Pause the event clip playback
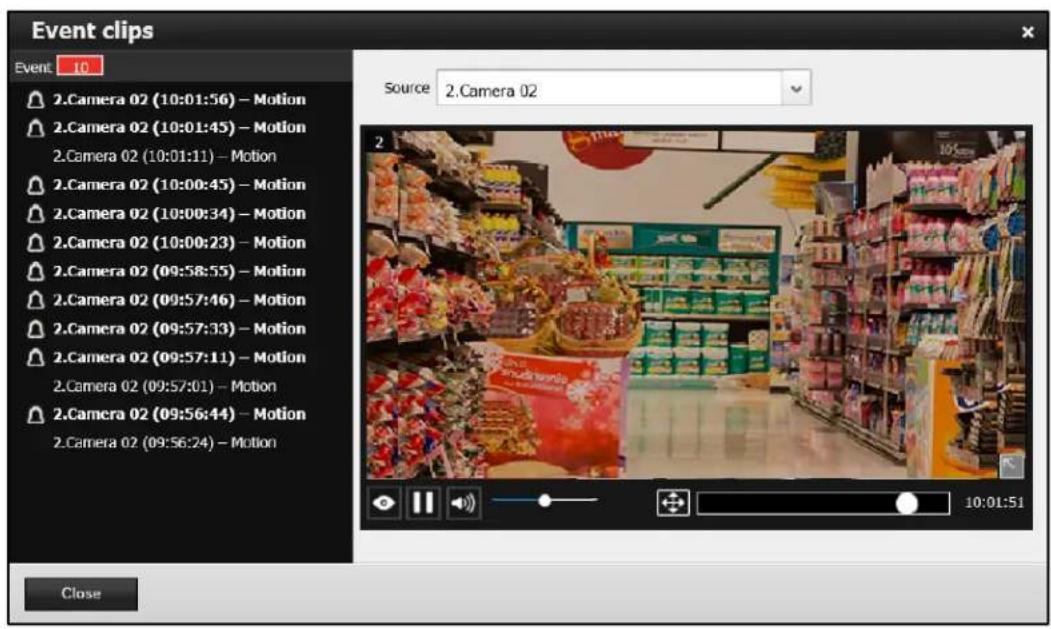1051x629 pixels. click(423, 502)
